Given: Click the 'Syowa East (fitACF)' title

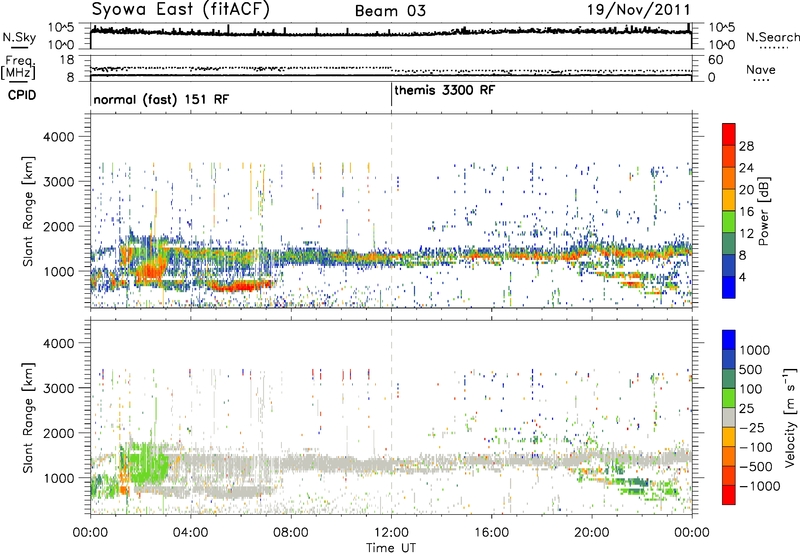Looking at the screenshot, I should [x=181, y=9].
